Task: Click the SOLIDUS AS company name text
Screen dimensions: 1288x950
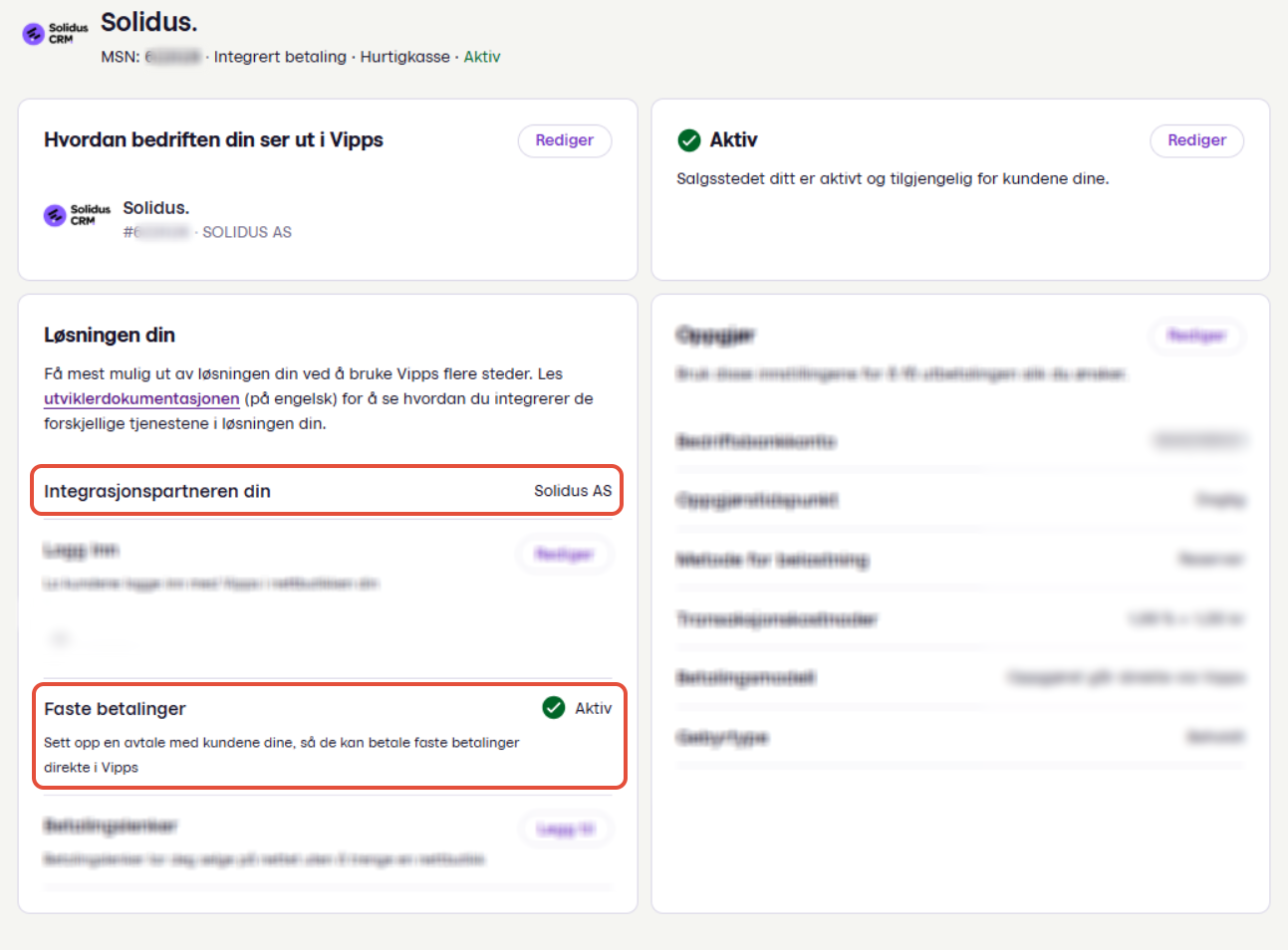Action: point(247,232)
